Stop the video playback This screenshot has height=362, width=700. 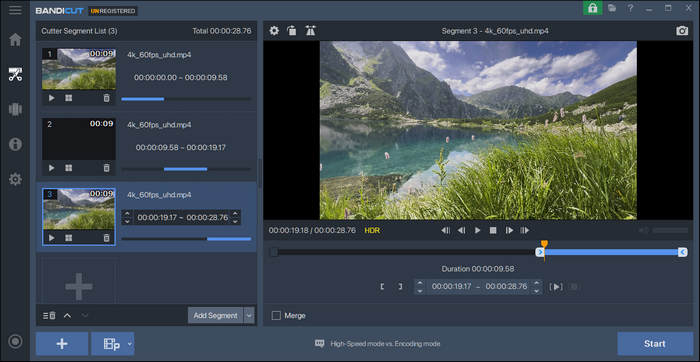pyautogui.click(x=493, y=230)
